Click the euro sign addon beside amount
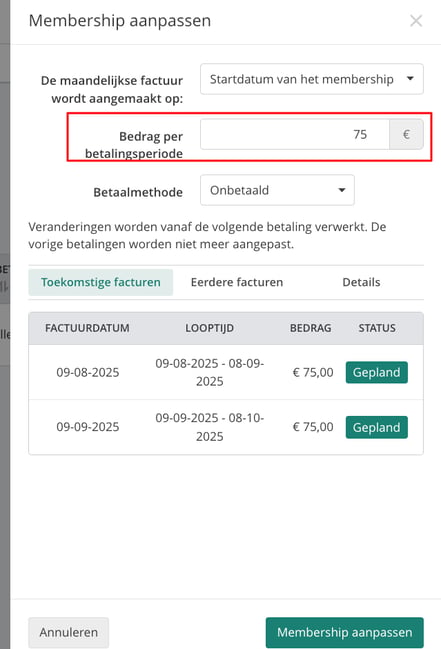 pyautogui.click(x=406, y=135)
